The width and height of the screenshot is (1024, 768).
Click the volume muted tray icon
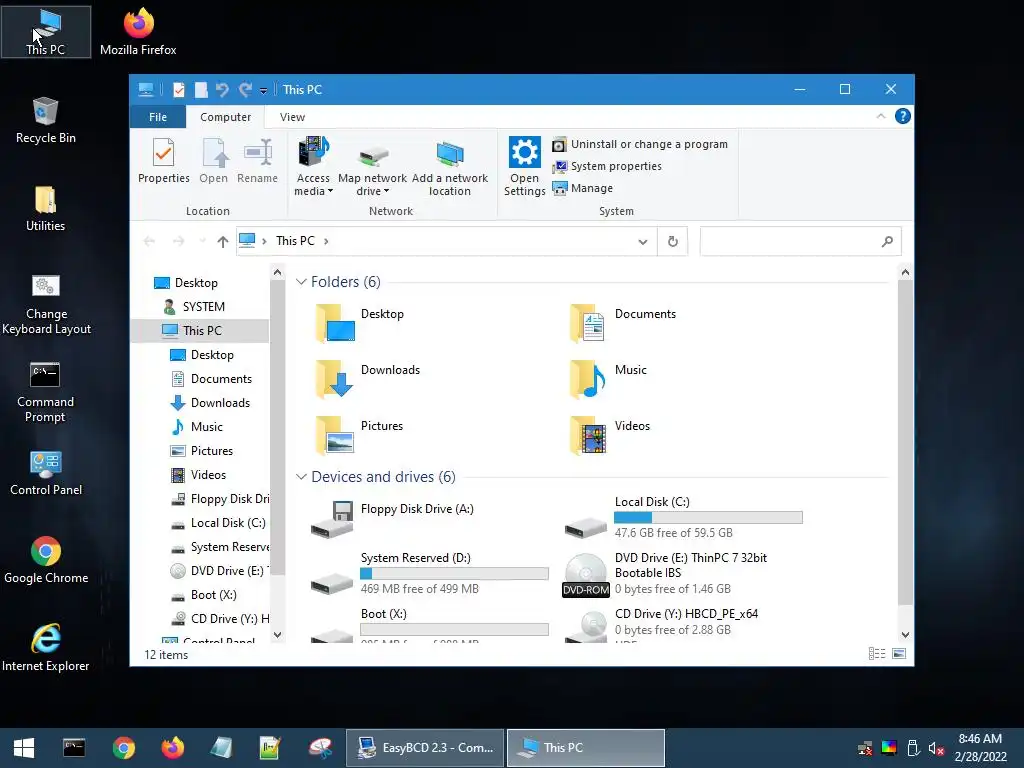point(936,748)
